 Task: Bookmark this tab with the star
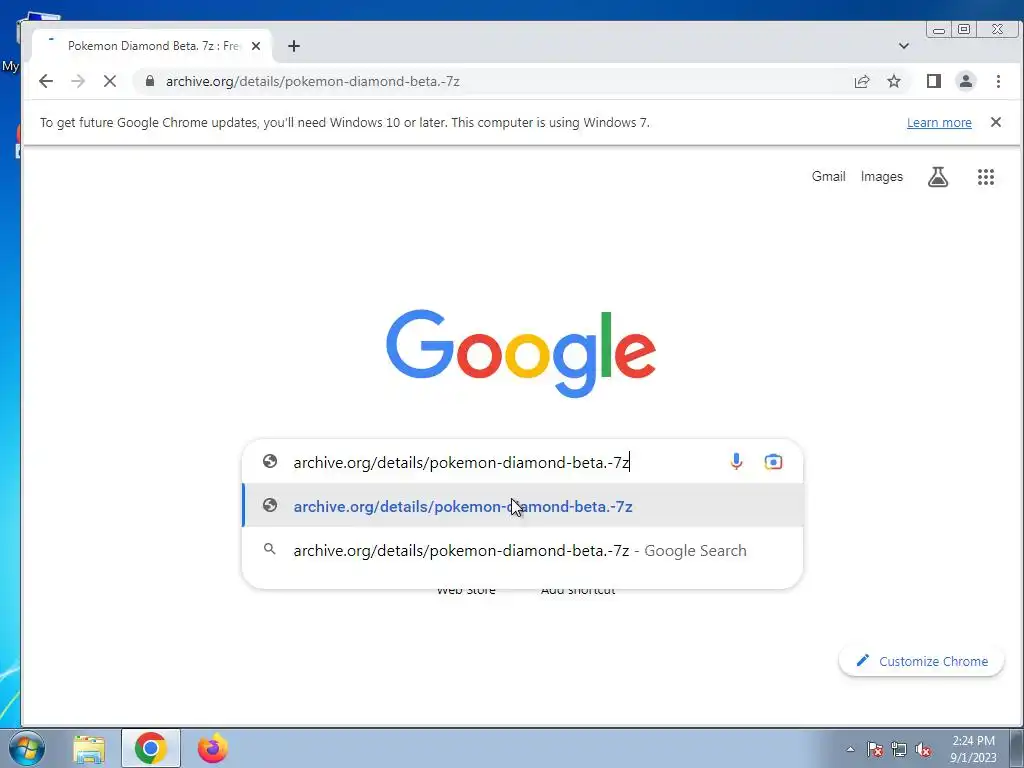pos(893,81)
